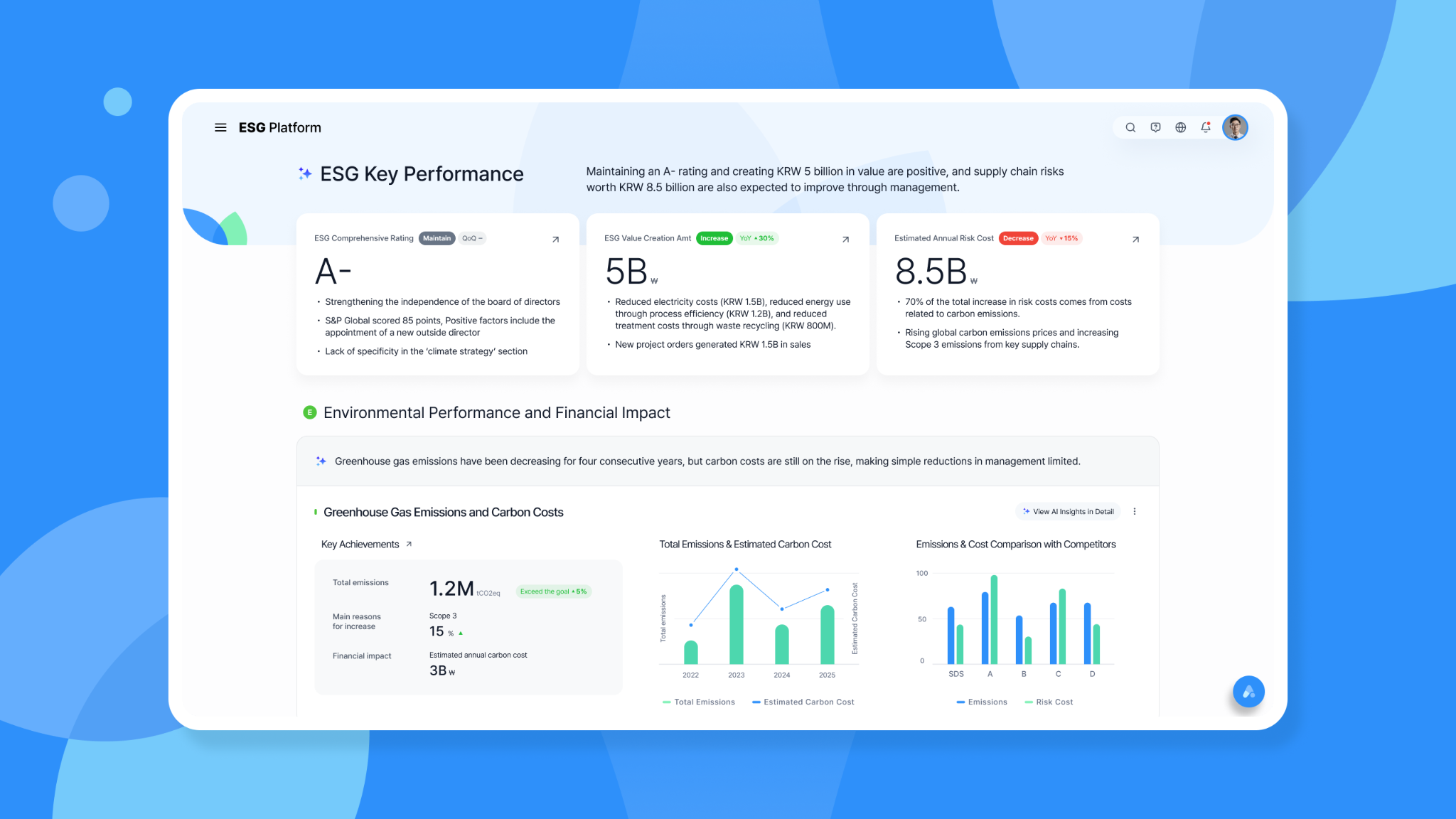The image size is (1456, 819).
Task: Change language using the globe icon
Action: [1180, 127]
